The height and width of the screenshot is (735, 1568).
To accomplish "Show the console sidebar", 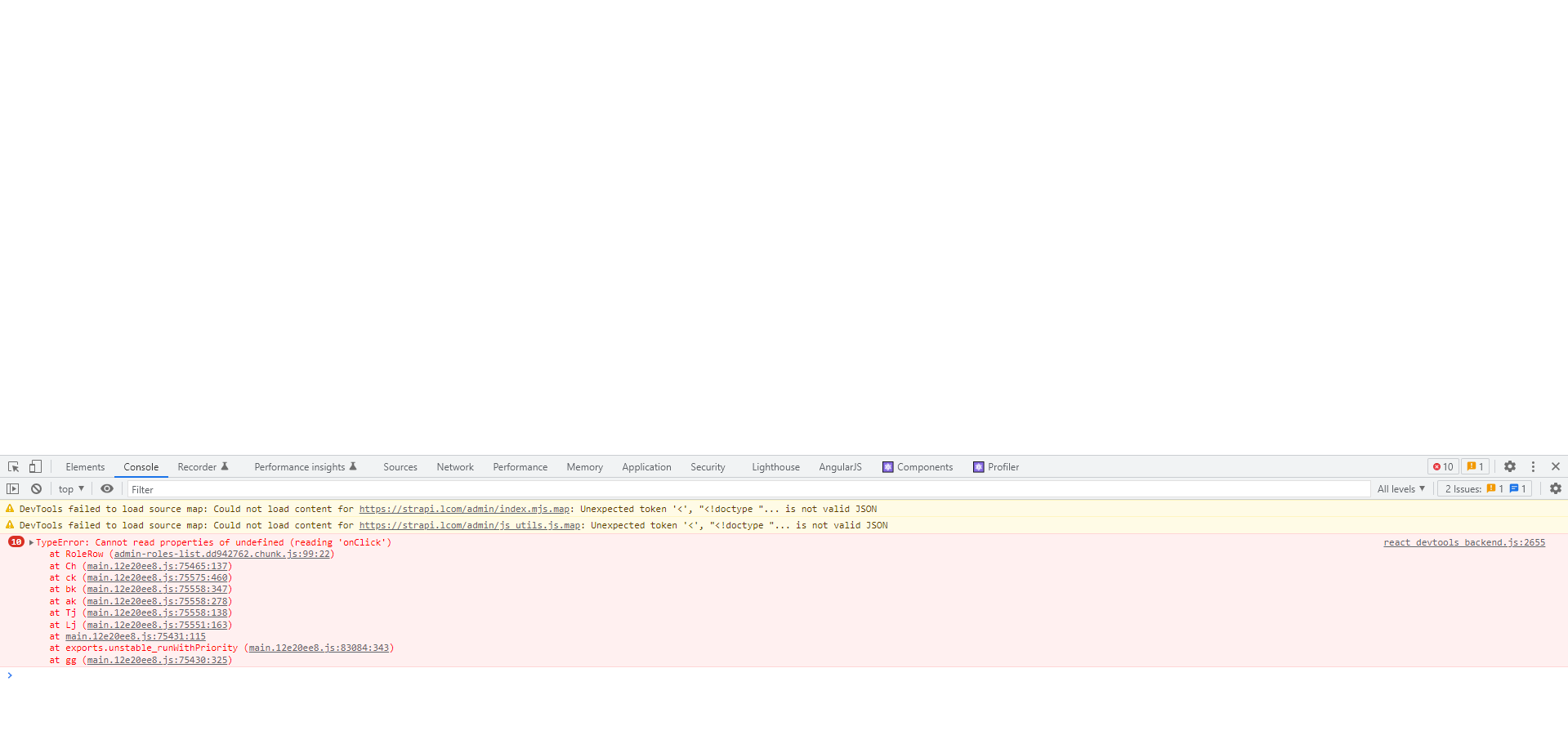I will 12,488.
